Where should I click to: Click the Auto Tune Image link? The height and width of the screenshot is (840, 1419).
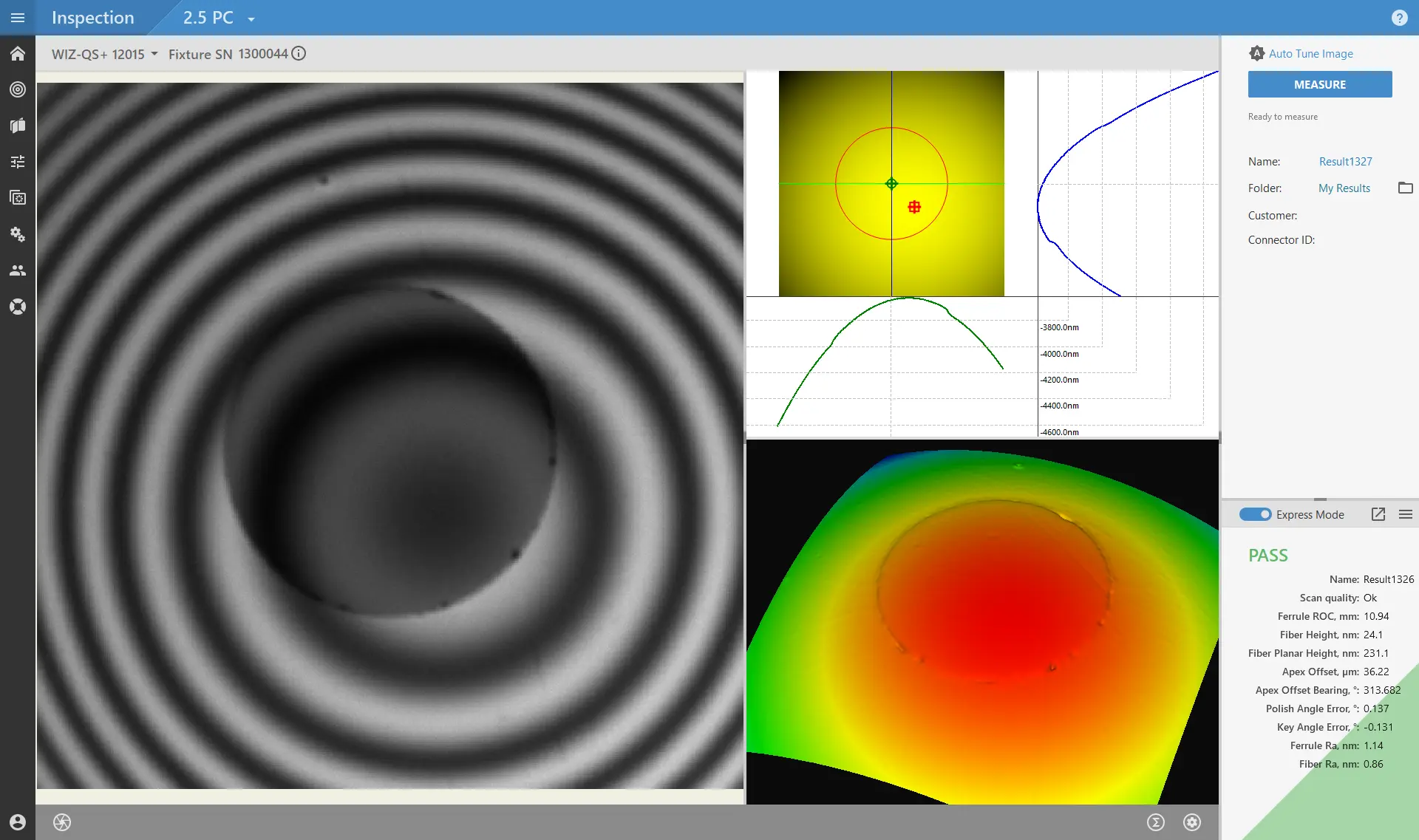[1310, 54]
